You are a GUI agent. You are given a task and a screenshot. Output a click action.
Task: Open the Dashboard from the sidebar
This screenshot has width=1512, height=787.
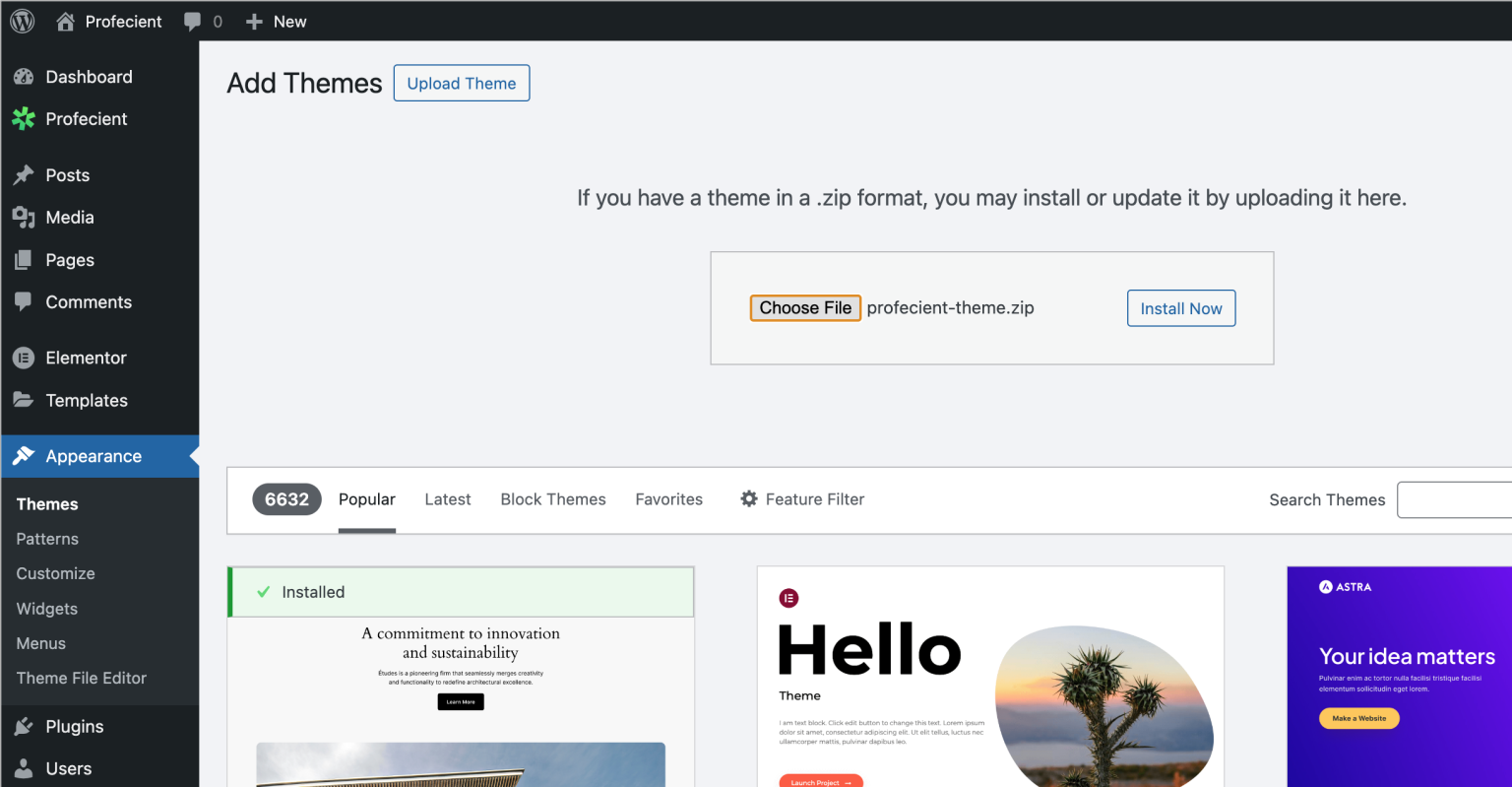[24, 77]
